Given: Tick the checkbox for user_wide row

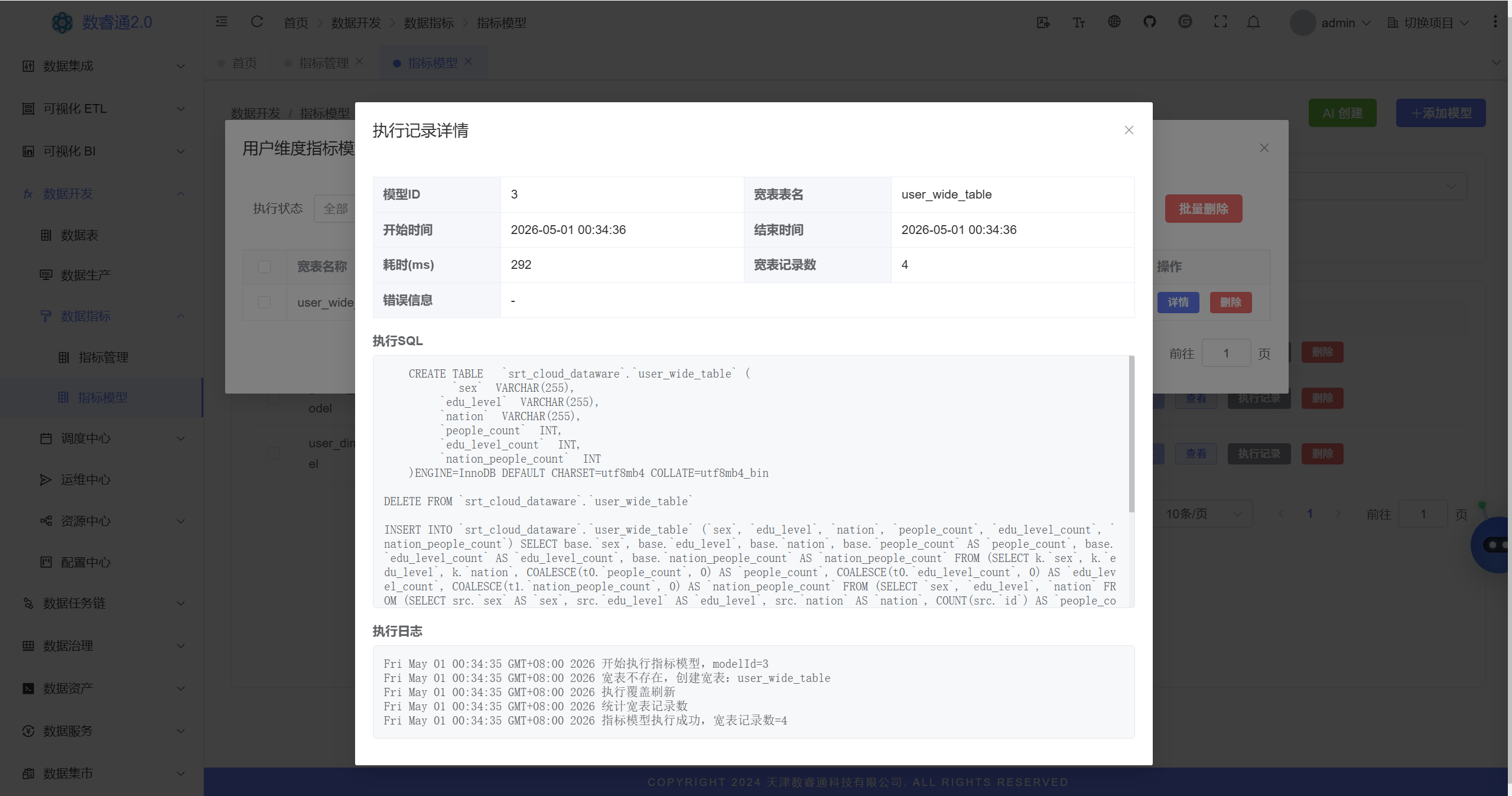Looking at the screenshot, I should (264, 303).
